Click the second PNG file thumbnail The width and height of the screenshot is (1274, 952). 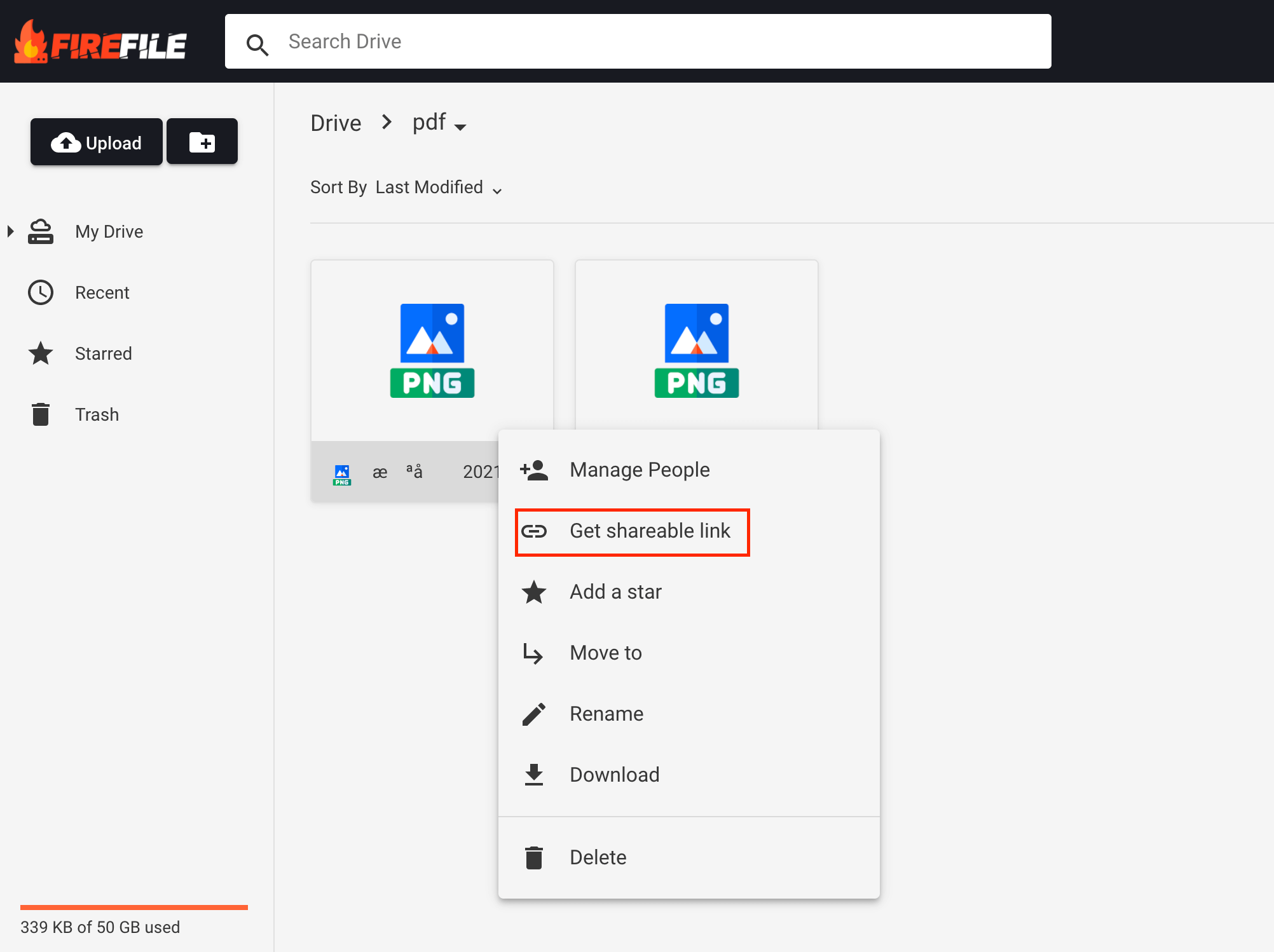(696, 350)
